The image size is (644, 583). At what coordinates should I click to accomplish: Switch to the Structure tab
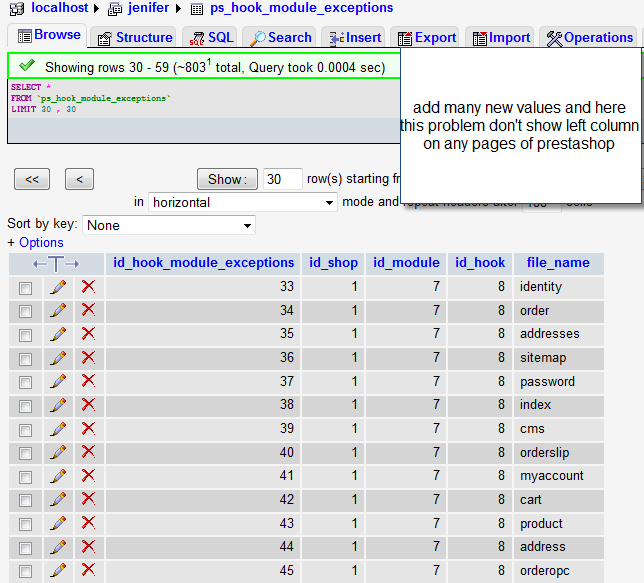(x=134, y=37)
